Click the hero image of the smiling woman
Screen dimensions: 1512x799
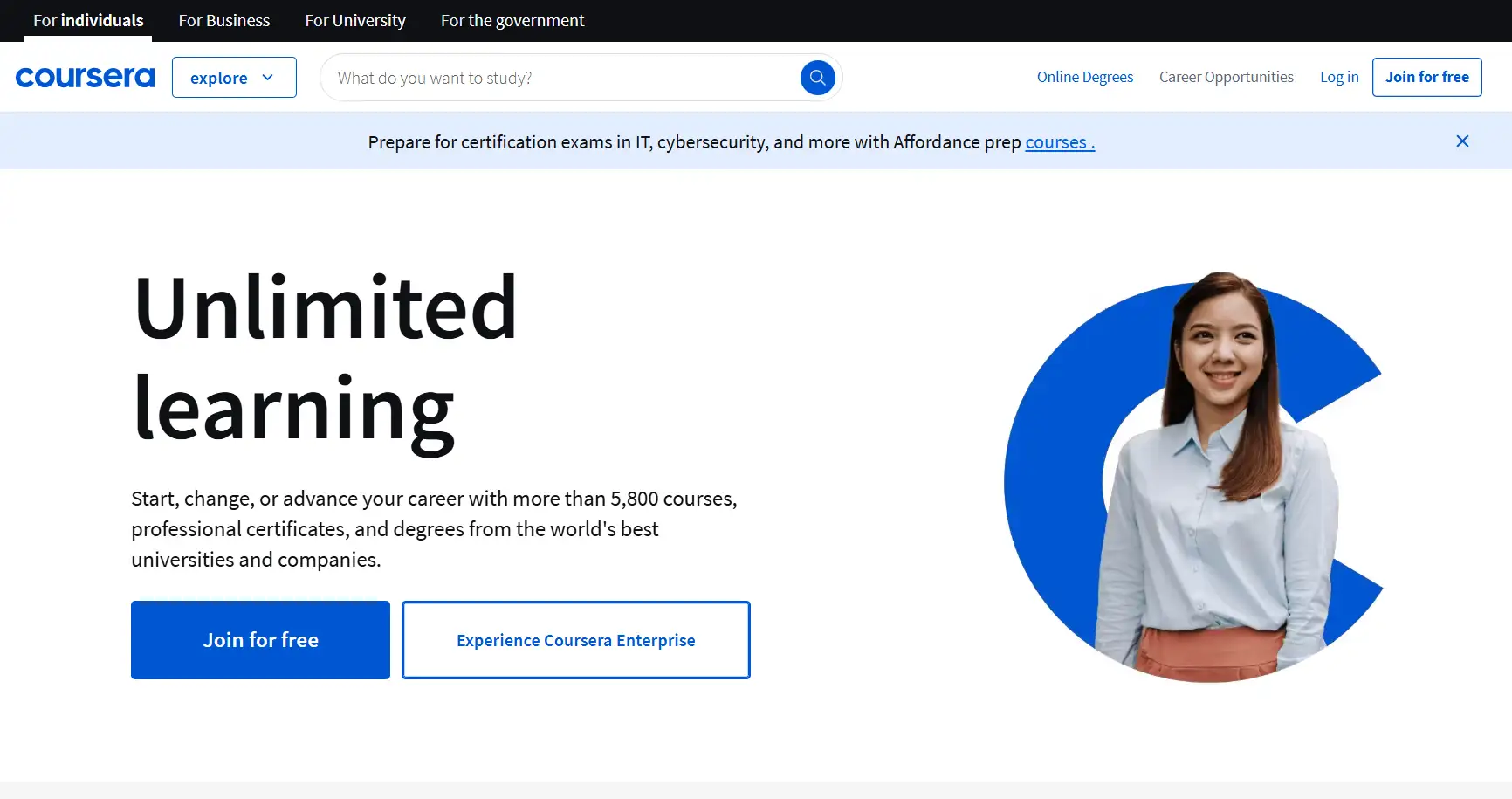[1193, 478]
